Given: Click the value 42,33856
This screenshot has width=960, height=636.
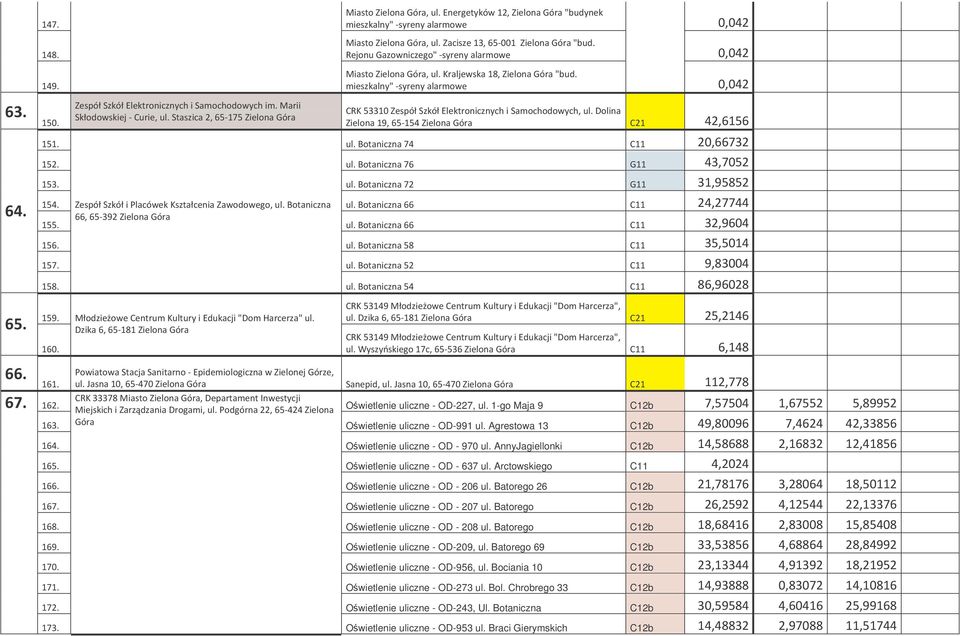Looking at the screenshot, I should [x=871, y=424].
